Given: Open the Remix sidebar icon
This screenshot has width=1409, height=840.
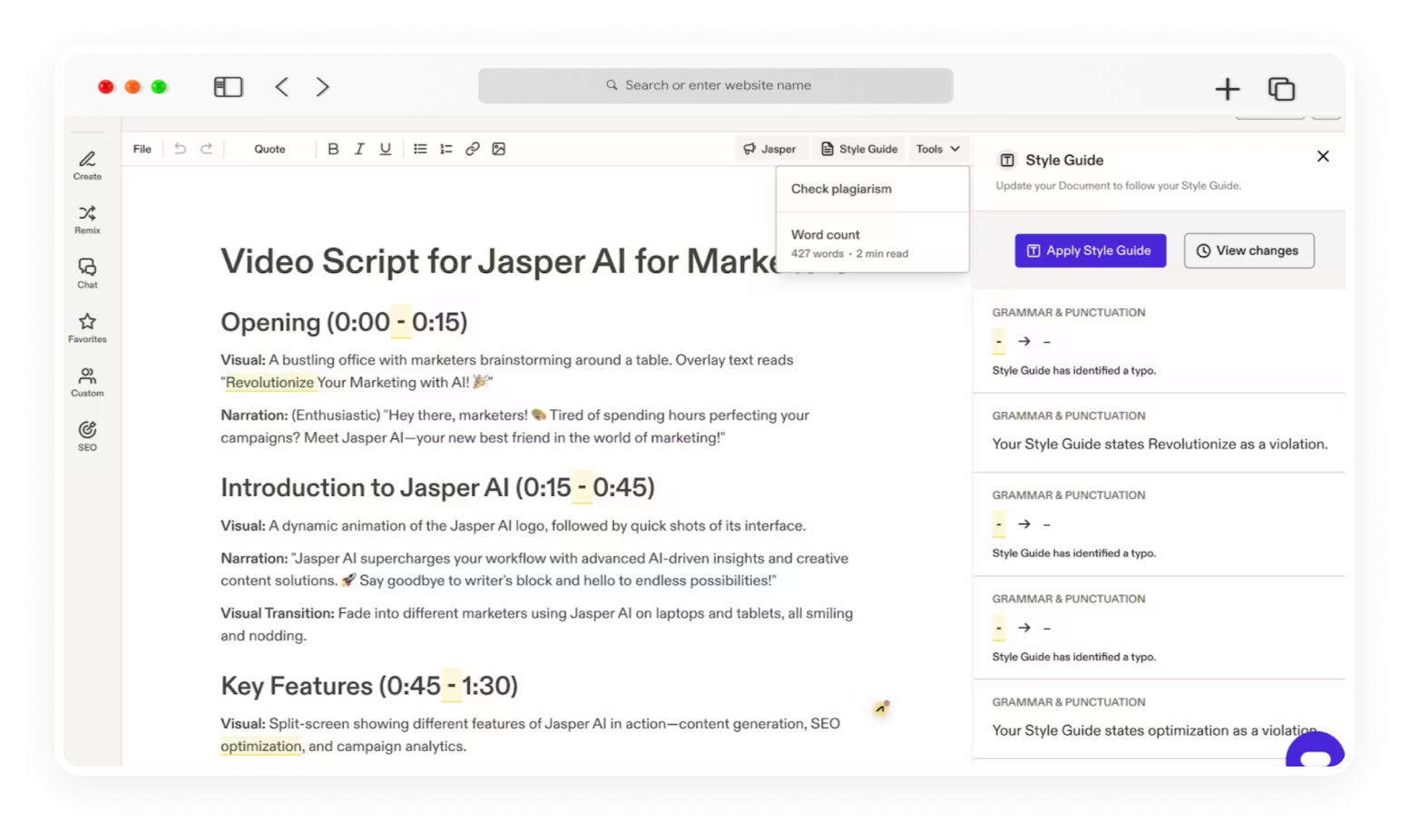Looking at the screenshot, I should click(x=87, y=220).
